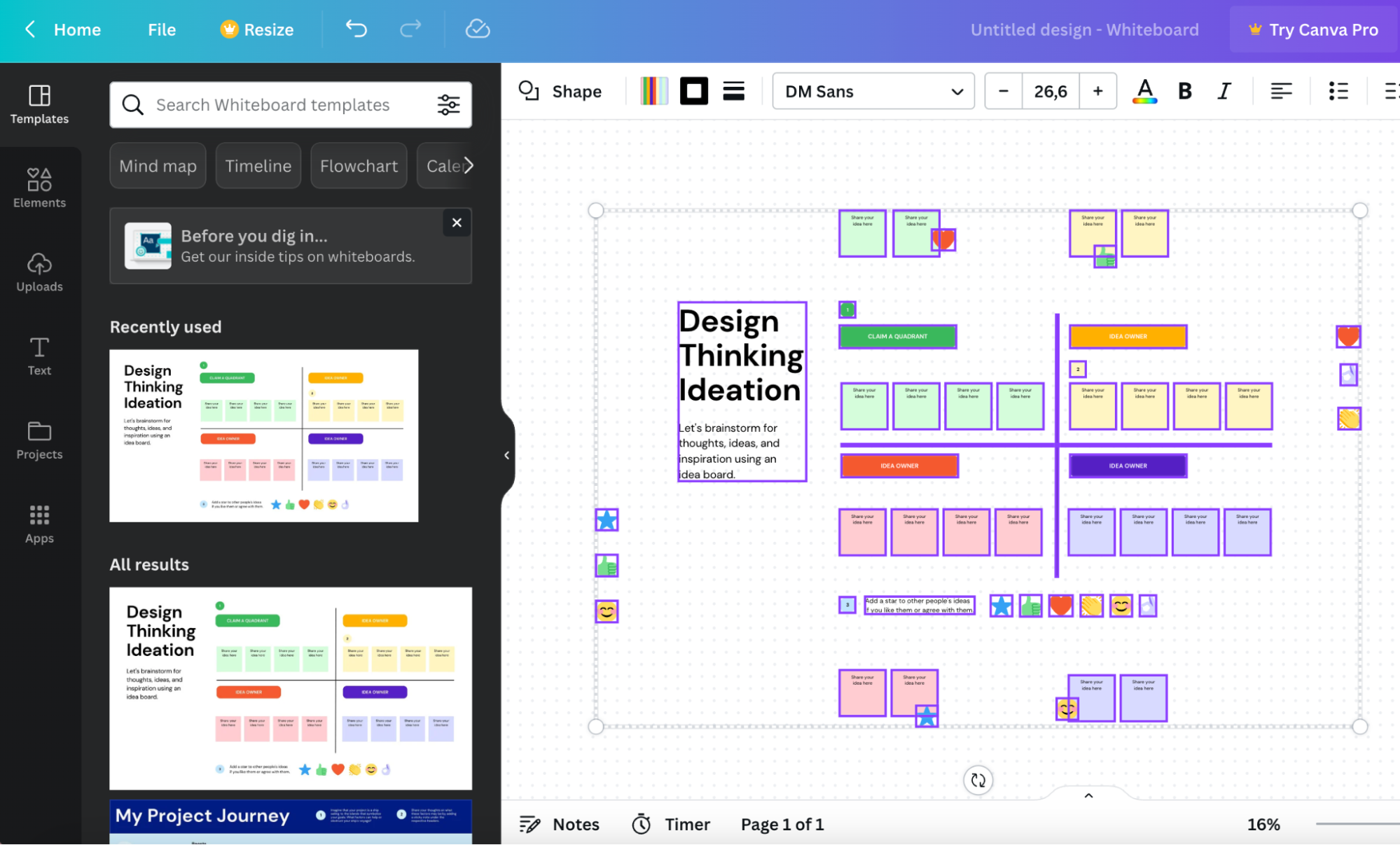Select smiley sticker on canvas left edge
Viewport: 1400px width, 845px height.
(x=607, y=611)
